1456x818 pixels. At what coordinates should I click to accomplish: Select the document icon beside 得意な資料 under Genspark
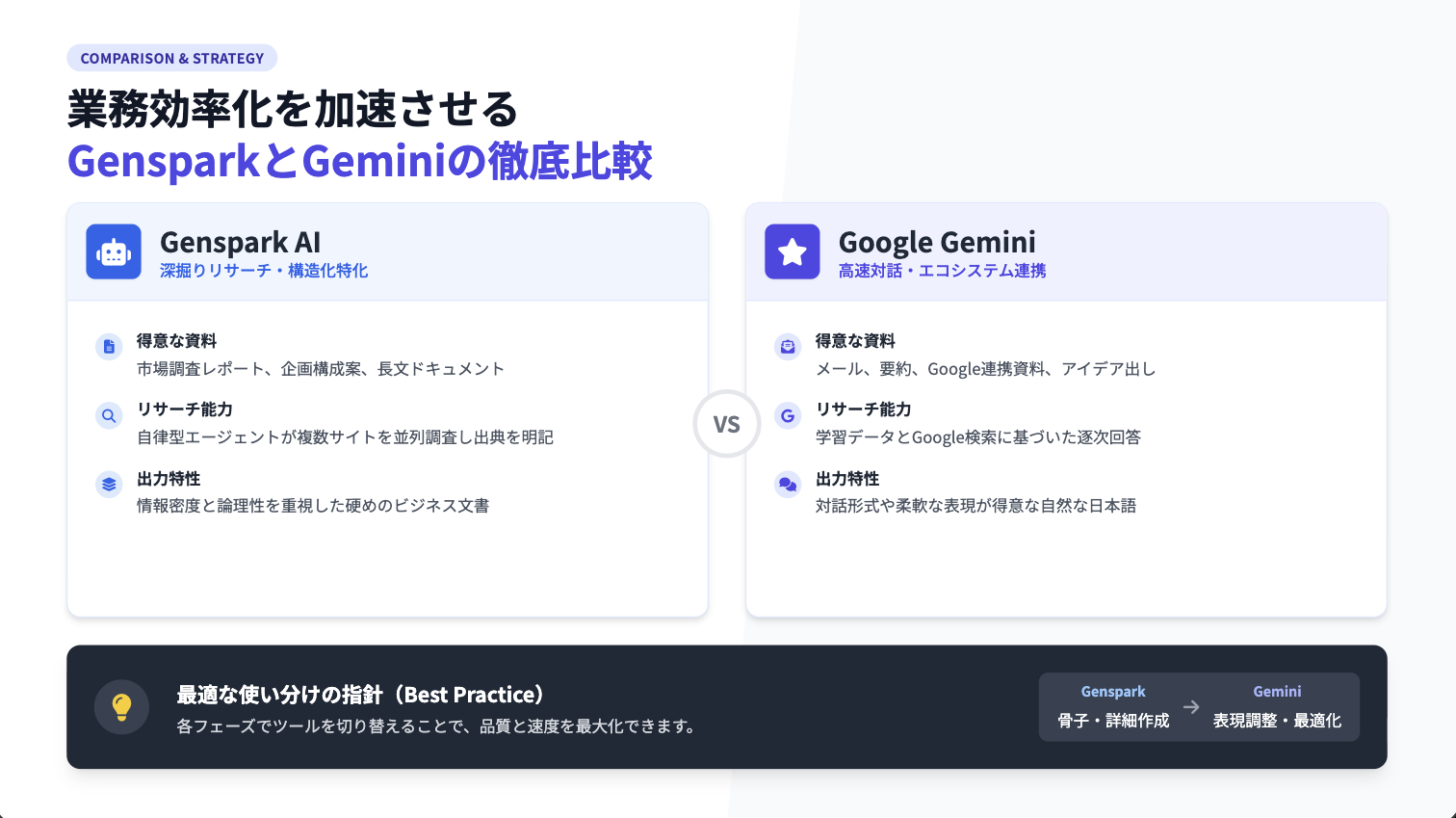click(x=109, y=346)
